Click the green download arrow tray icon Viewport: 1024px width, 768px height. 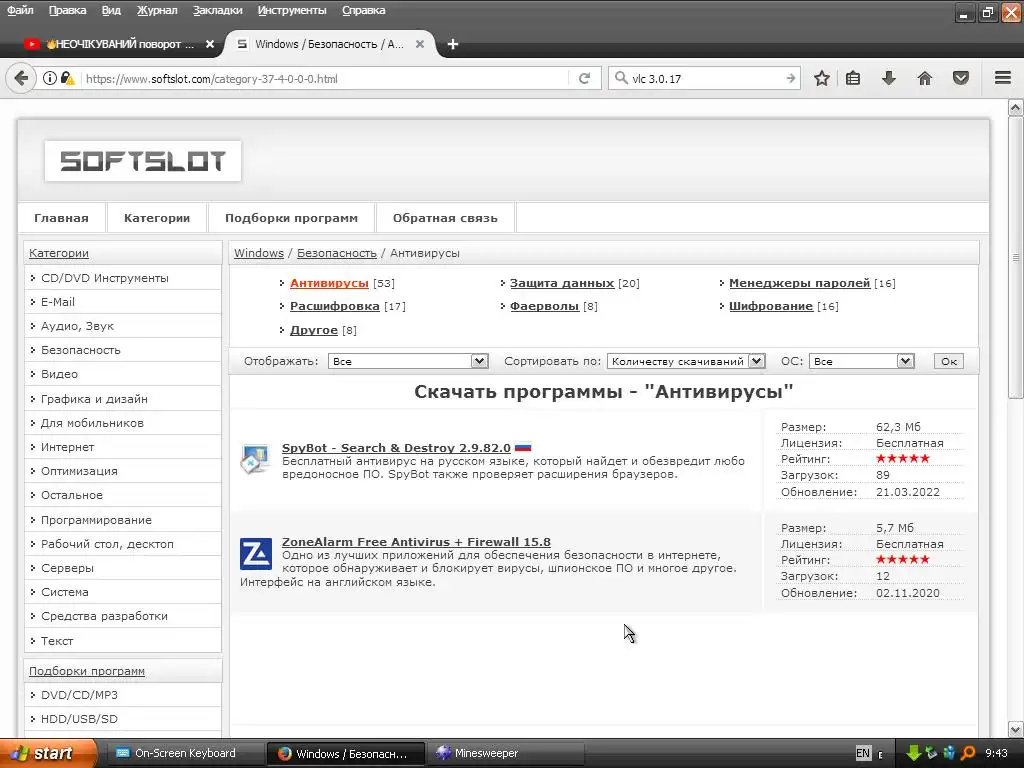pos(913,754)
